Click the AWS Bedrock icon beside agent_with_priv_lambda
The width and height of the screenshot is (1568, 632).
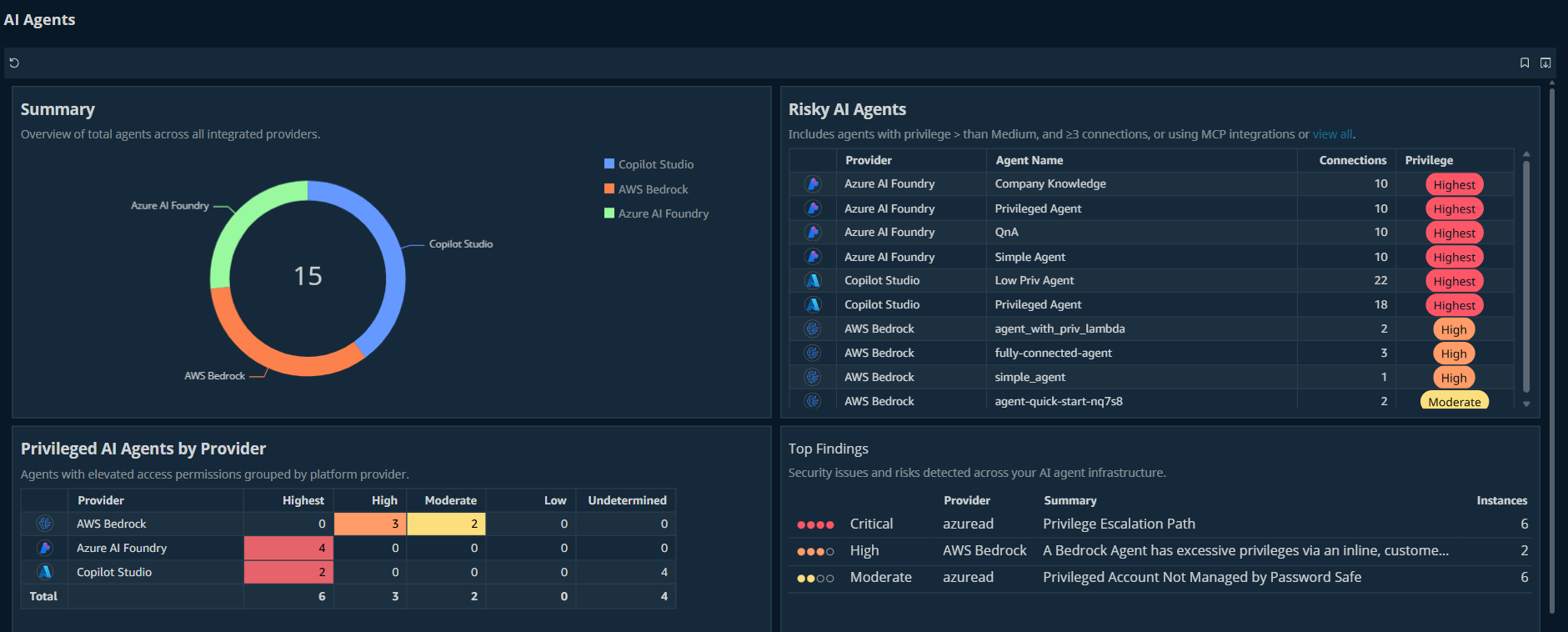click(x=813, y=329)
